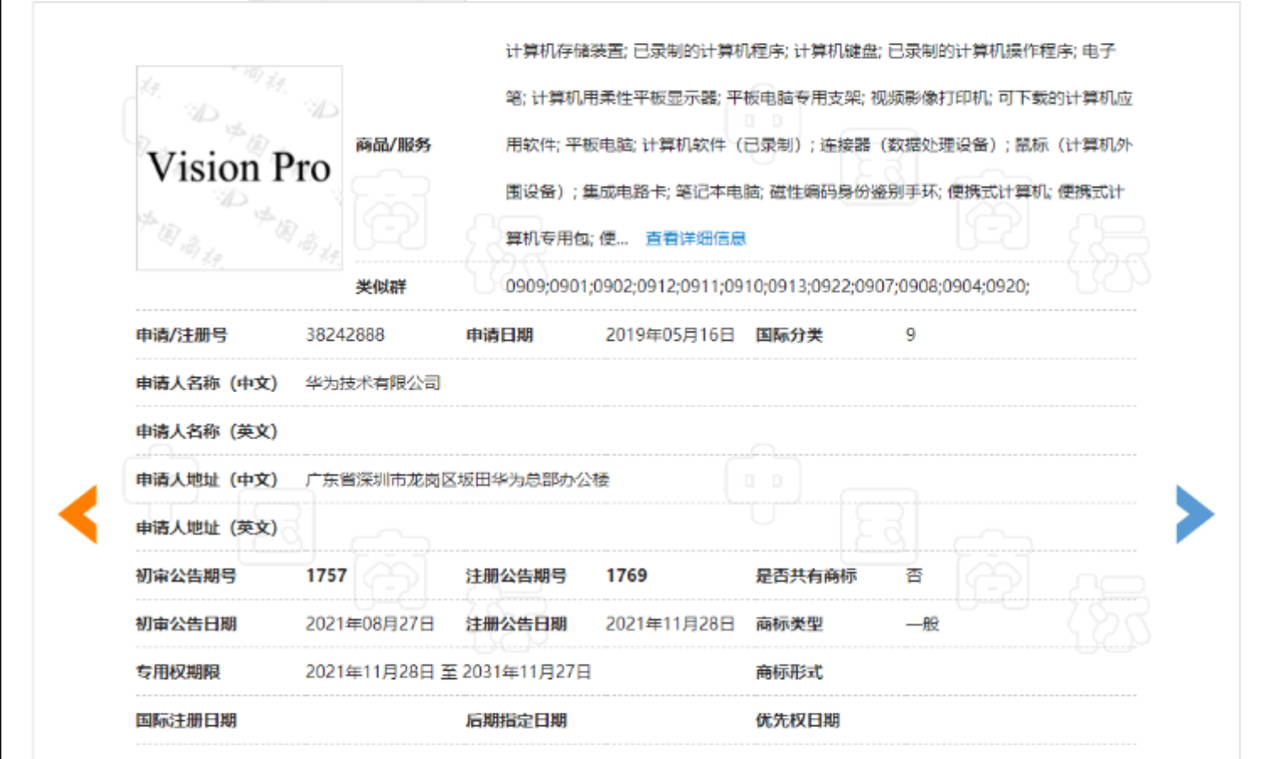Screen dimensions: 1280x759
Task: Click the 优先权日期 label
Action: click(797, 720)
